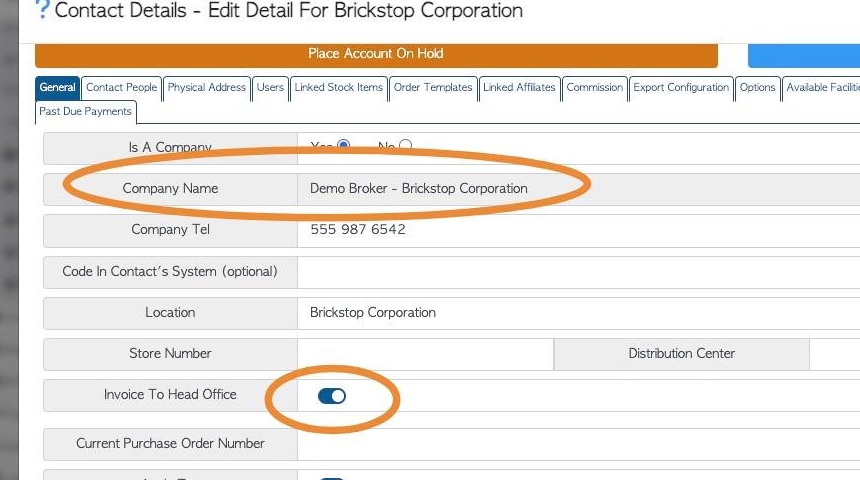The width and height of the screenshot is (860, 480).
Task: Click the orange Place Account On Hold button
Action: [x=376, y=54]
